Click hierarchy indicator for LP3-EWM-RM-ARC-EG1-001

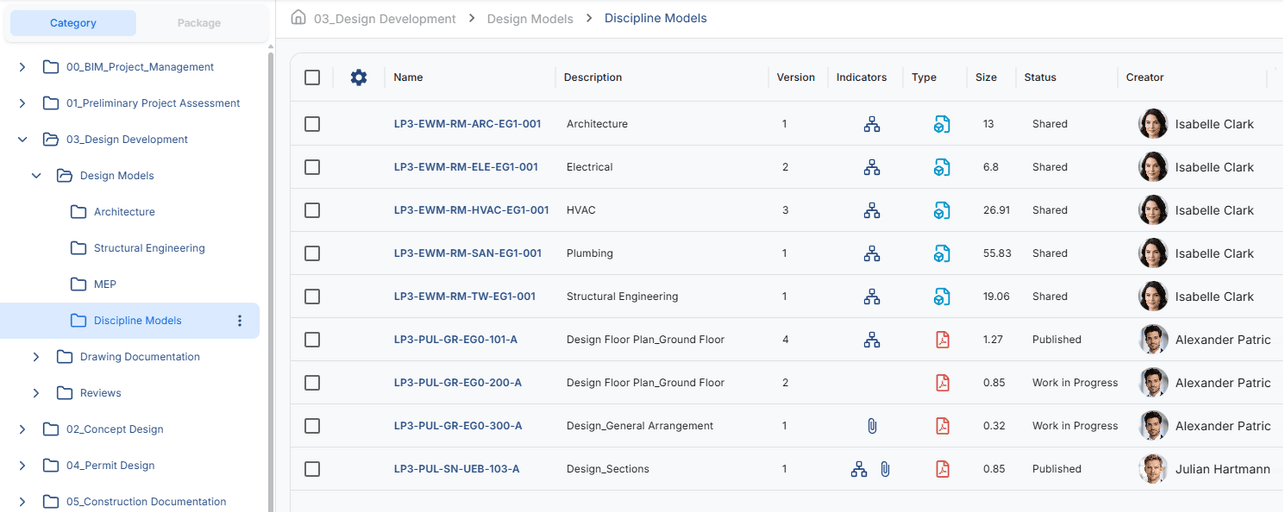coord(872,124)
